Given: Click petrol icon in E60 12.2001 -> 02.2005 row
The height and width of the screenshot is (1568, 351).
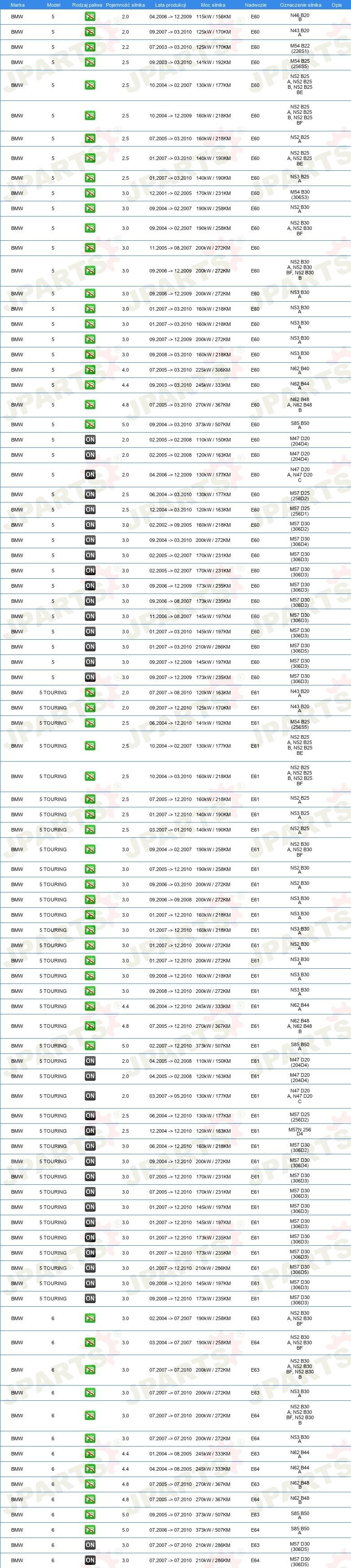Looking at the screenshot, I should coord(90,194).
